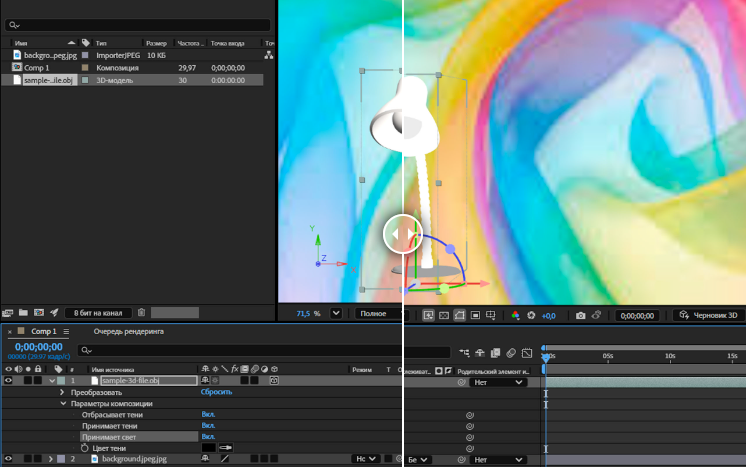Viewport: 747px width, 469px height.
Task: Switch to the 'Очередь рендеринга' tab
Action: click(x=129, y=331)
